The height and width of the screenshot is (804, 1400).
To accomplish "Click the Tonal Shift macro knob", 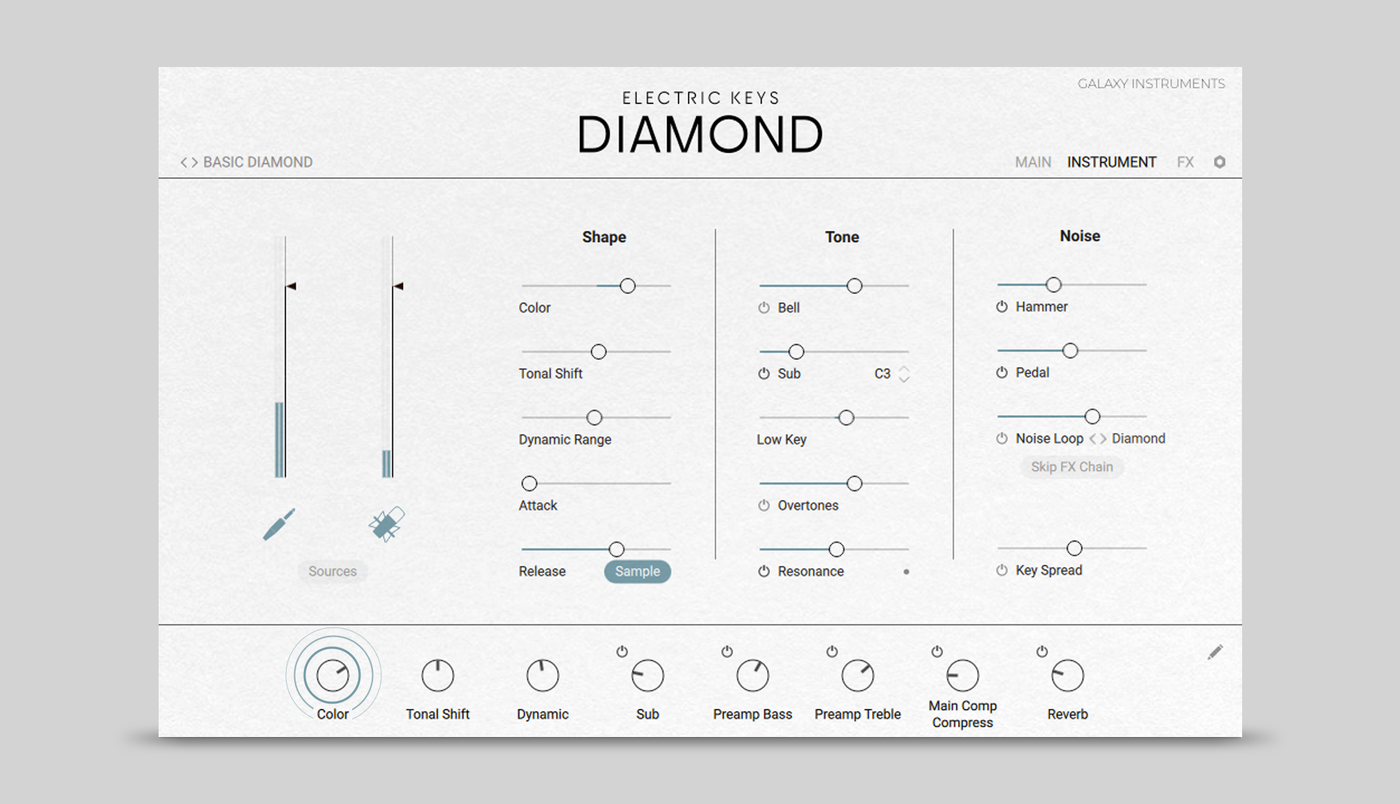I will click(x=438, y=676).
